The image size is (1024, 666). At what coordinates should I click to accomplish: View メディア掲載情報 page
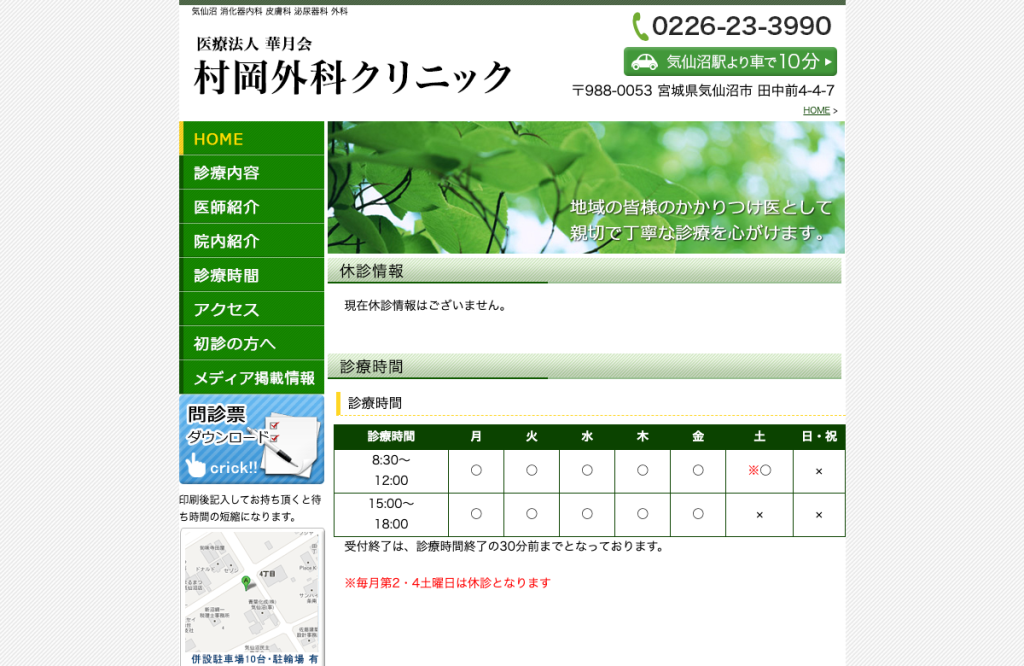pyautogui.click(x=251, y=377)
